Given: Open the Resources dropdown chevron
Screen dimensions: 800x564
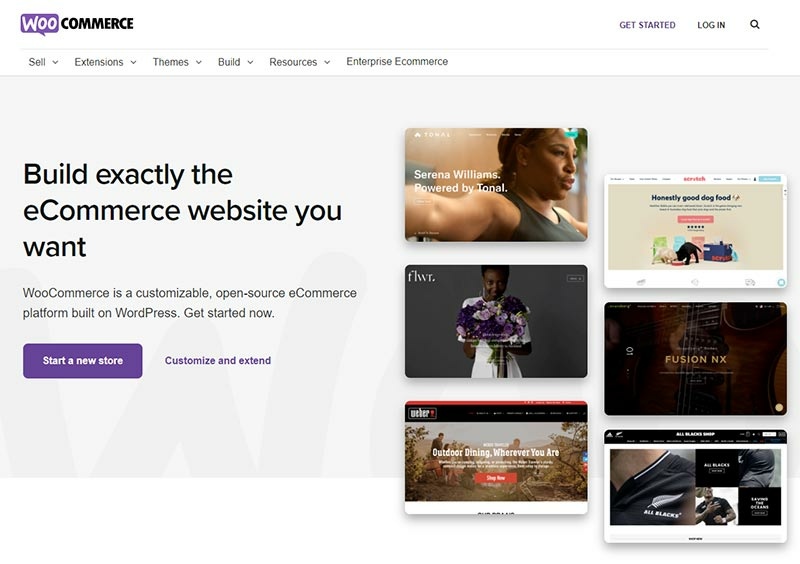Looking at the screenshot, I should coord(327,62).
